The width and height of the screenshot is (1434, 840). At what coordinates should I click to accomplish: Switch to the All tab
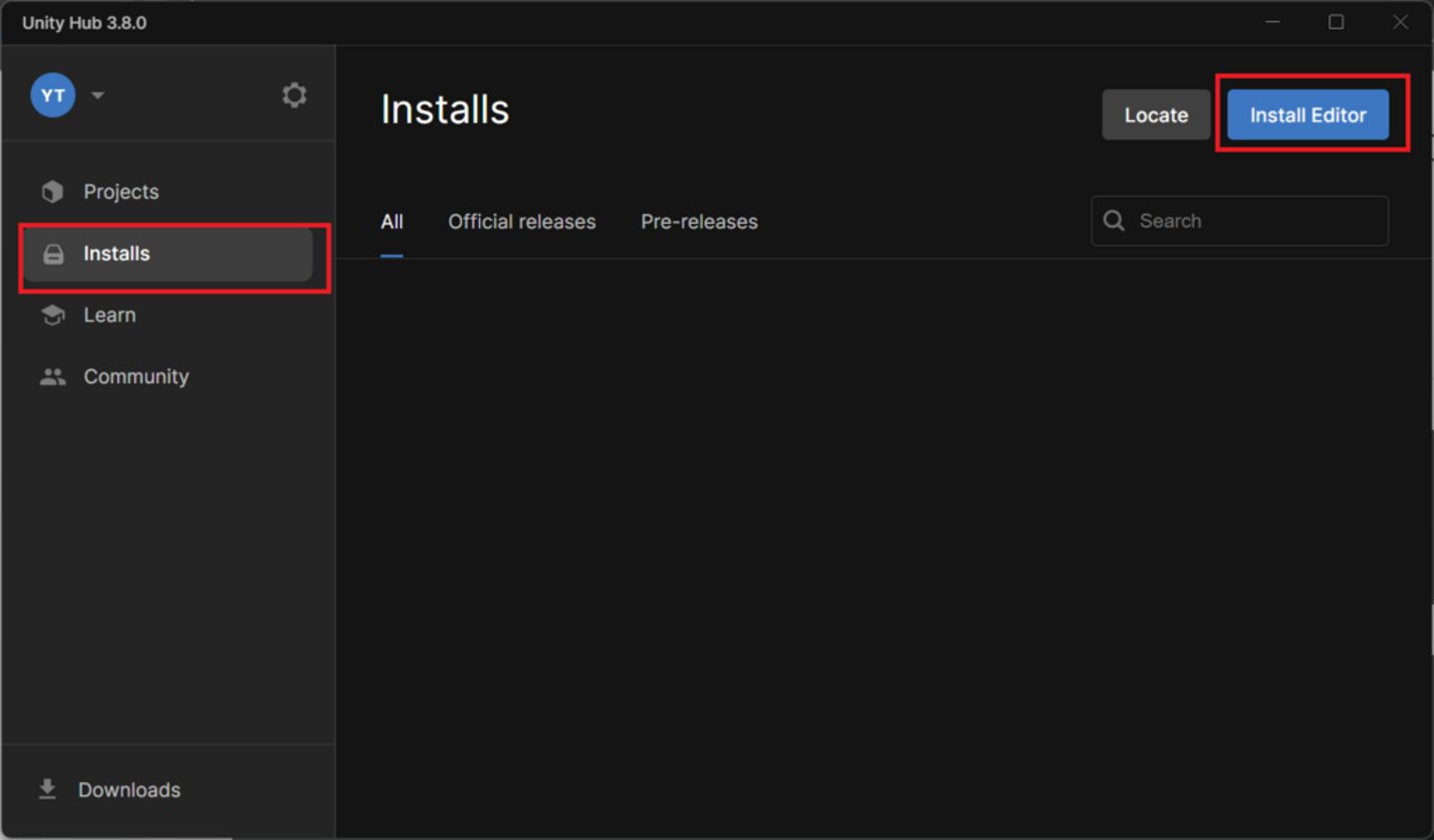[391, 222]
